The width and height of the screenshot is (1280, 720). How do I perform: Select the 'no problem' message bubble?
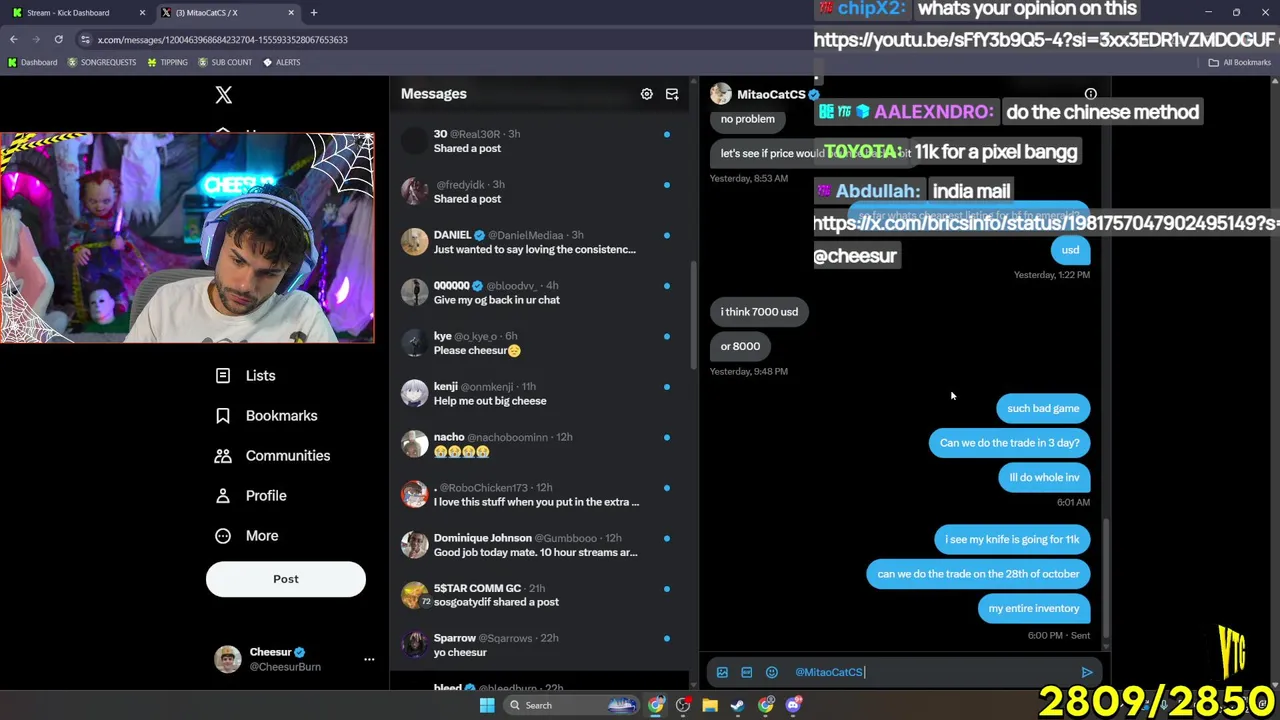point(748,119)
